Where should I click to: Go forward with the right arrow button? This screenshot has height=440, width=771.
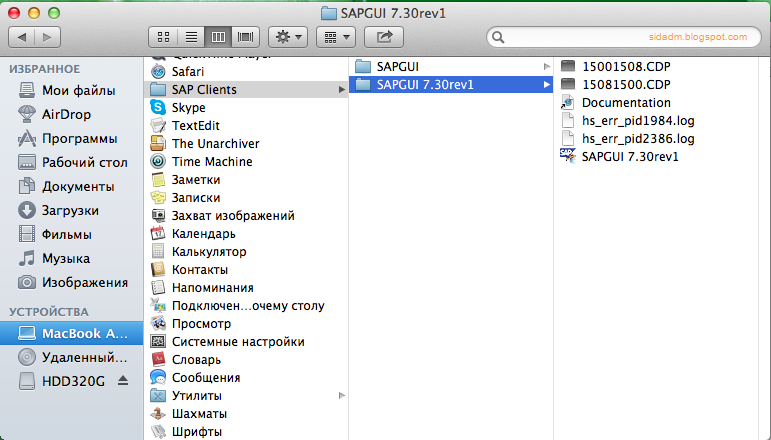pos(47,37)
